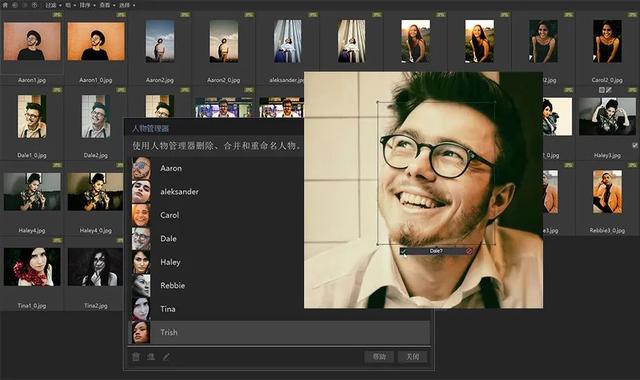The image size is (640, 380).
Task: Click the JPG badge on Carol2_0.jpg
Action: [x=633, y=15]
